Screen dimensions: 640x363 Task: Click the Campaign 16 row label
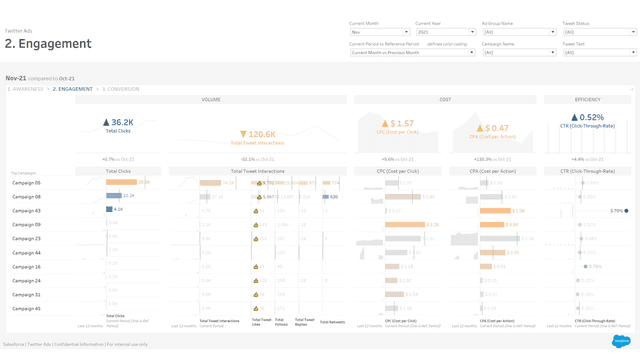click(27, 267)
